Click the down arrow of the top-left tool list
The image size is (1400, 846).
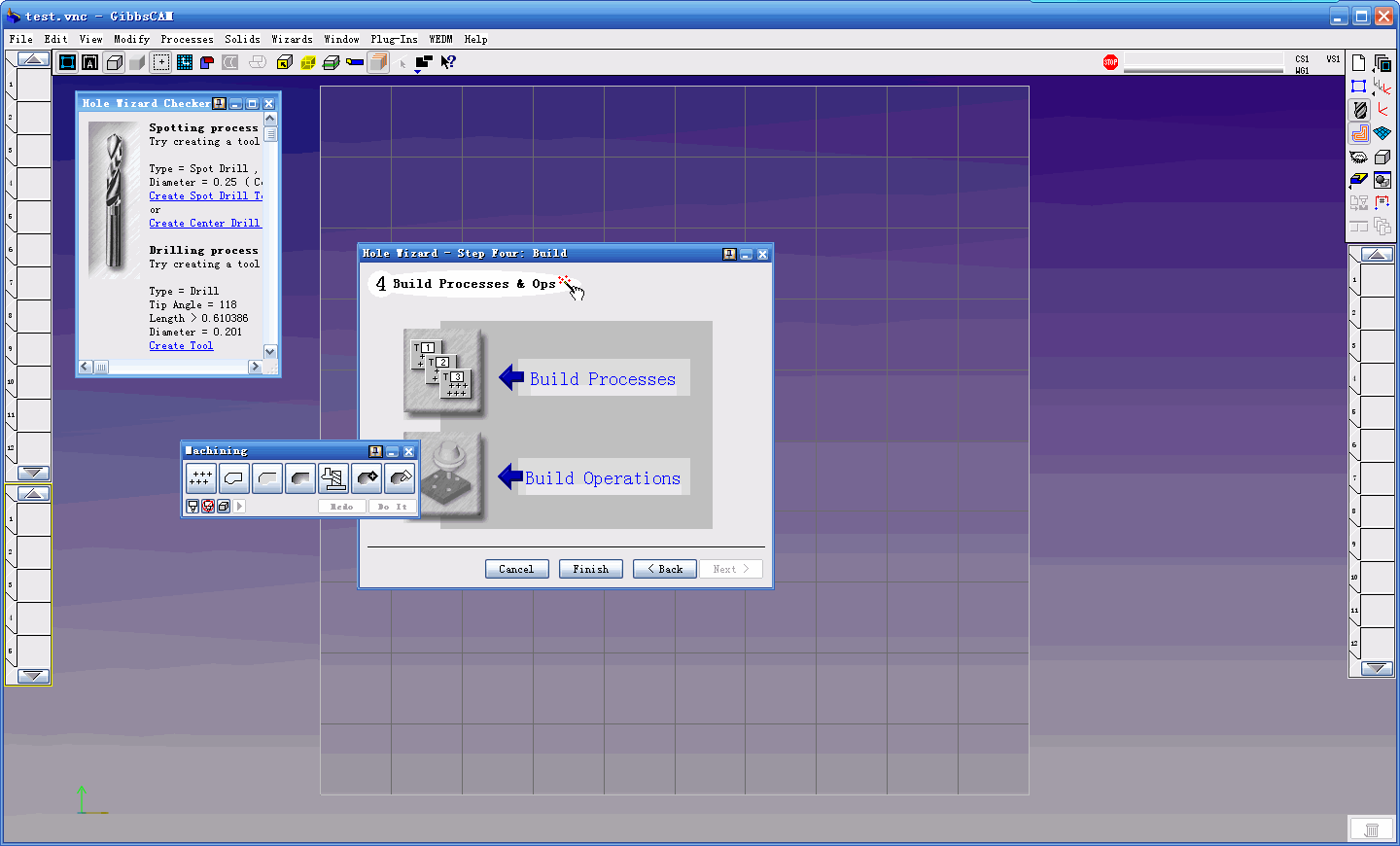[x=33, y=473]
